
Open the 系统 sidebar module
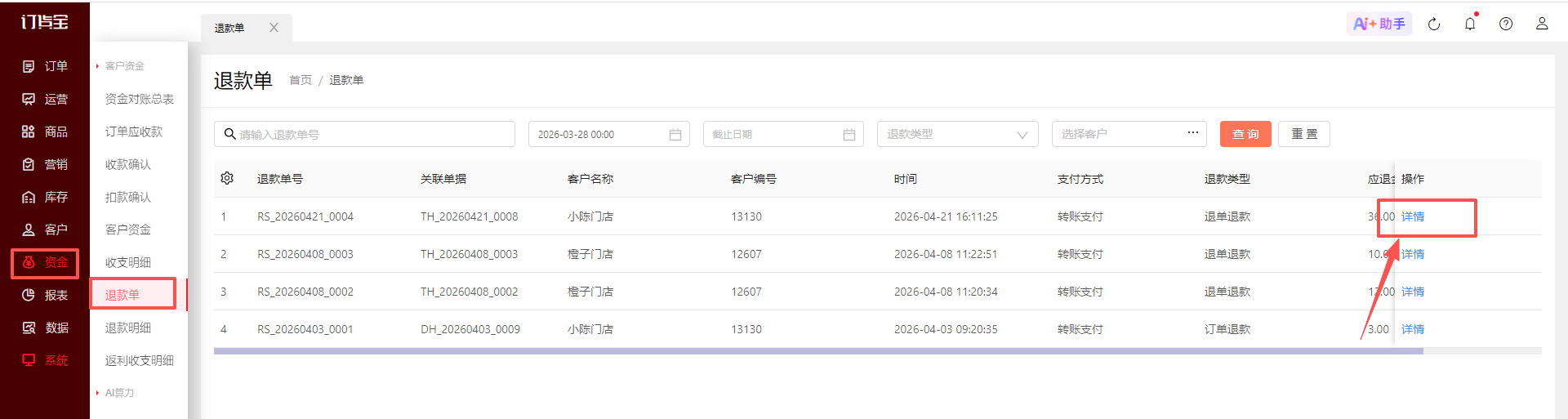[x=45, y=360]
